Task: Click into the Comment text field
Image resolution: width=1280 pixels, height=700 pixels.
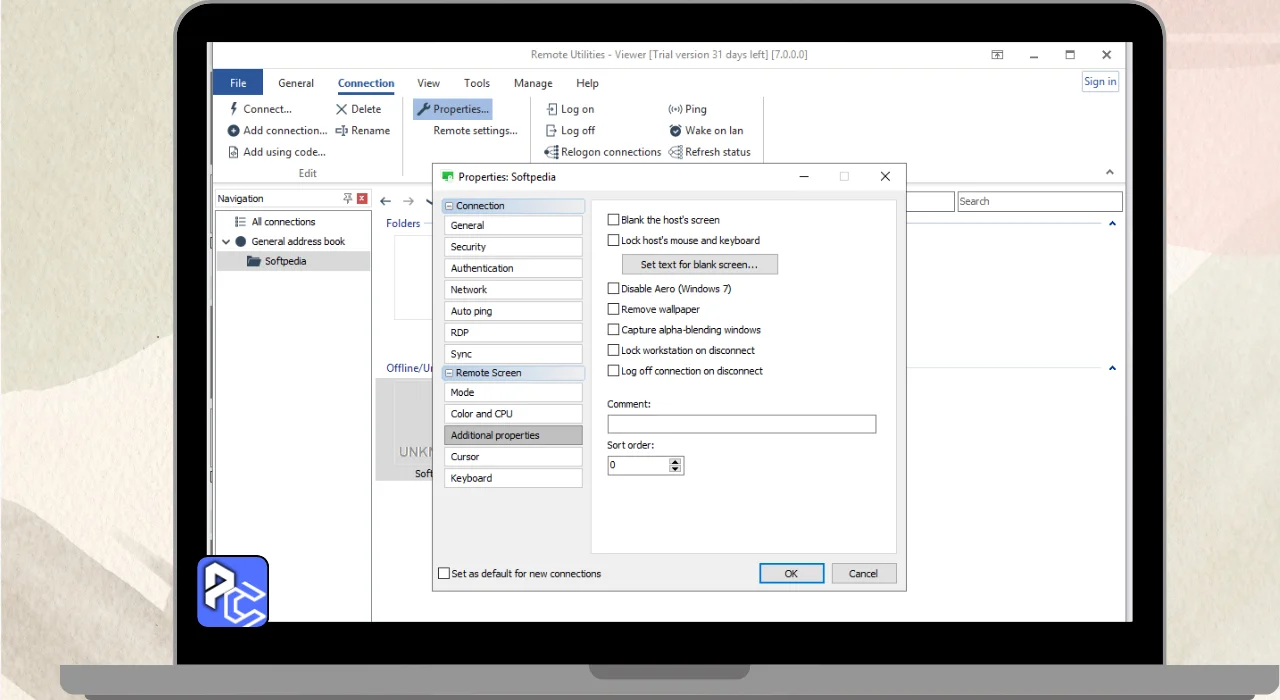Action: click(741, 425)
